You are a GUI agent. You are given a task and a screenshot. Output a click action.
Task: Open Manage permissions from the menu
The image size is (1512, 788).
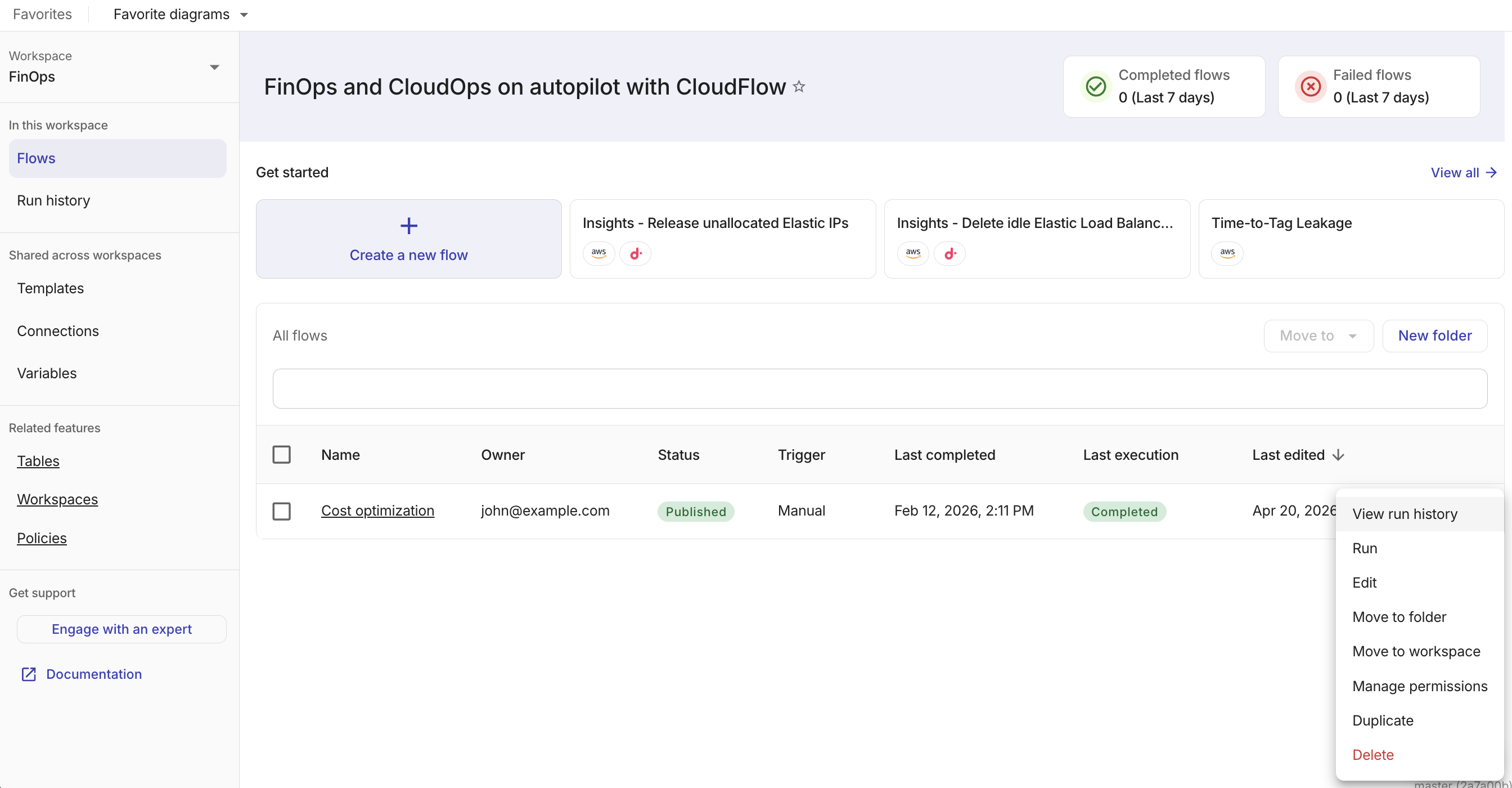[x=1419, y=687]
